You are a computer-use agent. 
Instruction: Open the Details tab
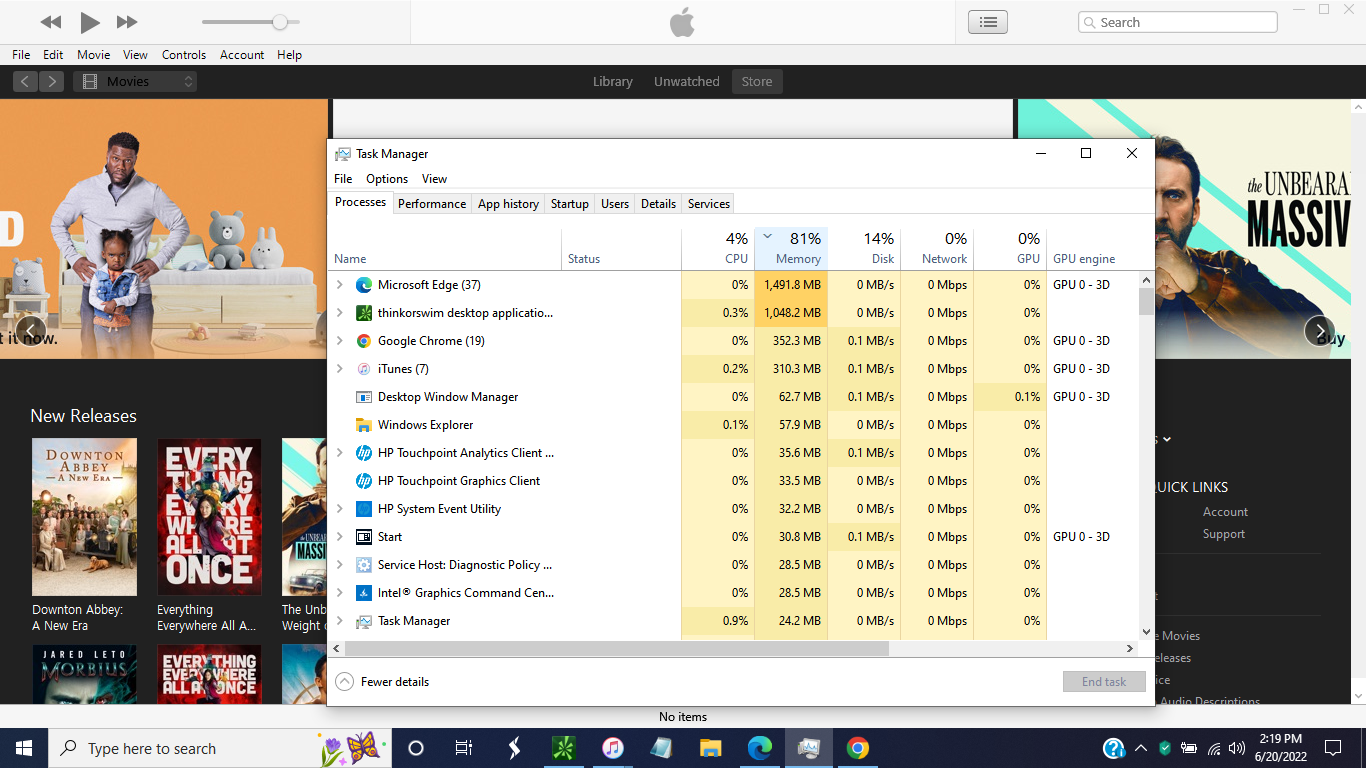[658, 204]
